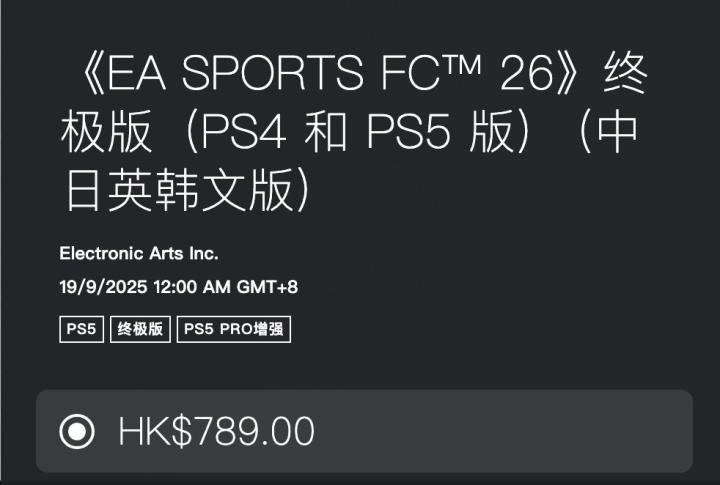Select the HK$789.00 radio button
Screen dimensions: 720x485
77,432
